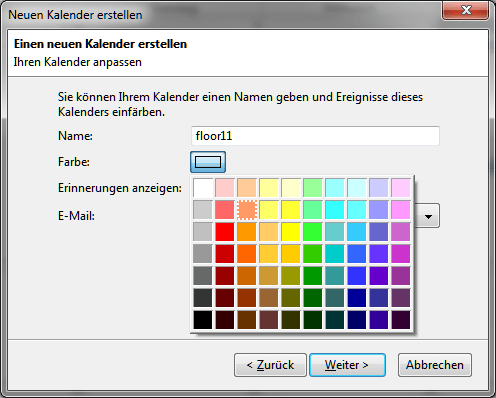Image resolution: width=496 pixels, height=398 pixels.
Task: Cancel the wizard with Abbrechen
Action: click(435, 365)
